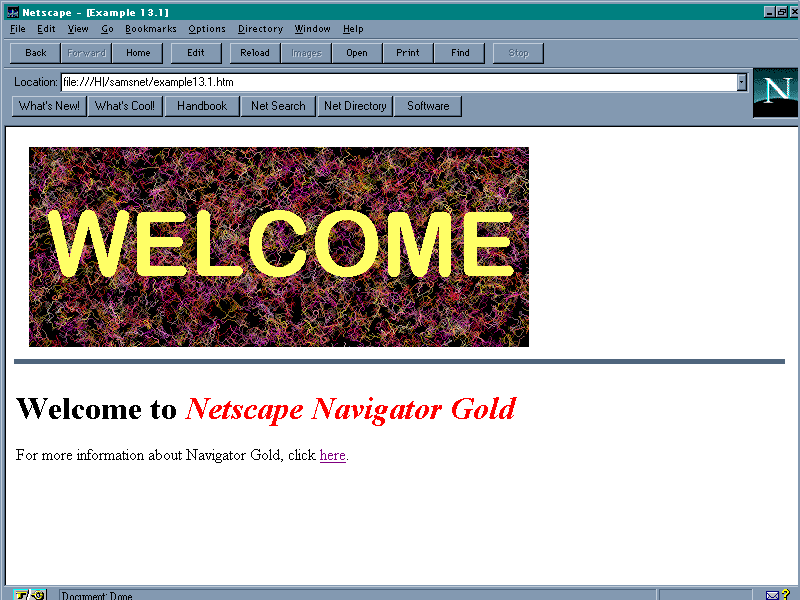Click the Netscape N logo icon
The height and width of the screenshot is (600, 800).
click(x=775, y=93)
